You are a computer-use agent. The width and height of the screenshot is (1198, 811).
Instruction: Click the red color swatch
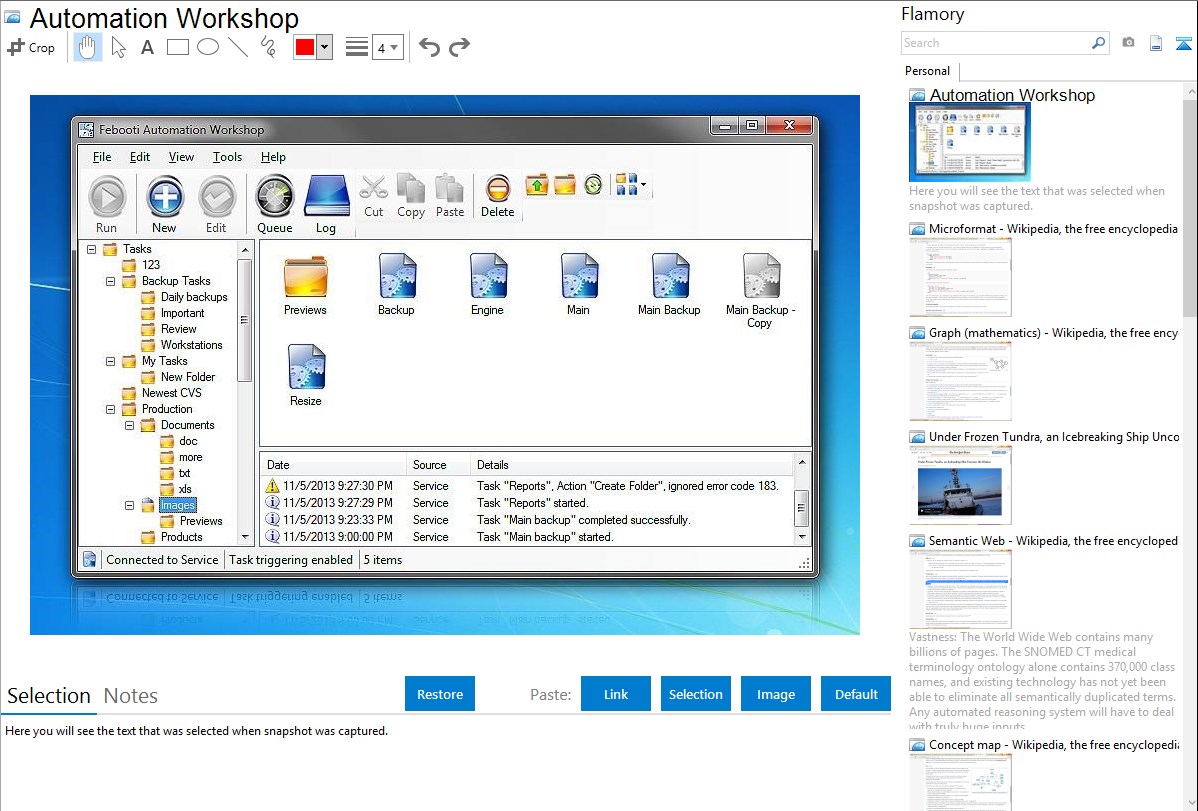(305, 48)
